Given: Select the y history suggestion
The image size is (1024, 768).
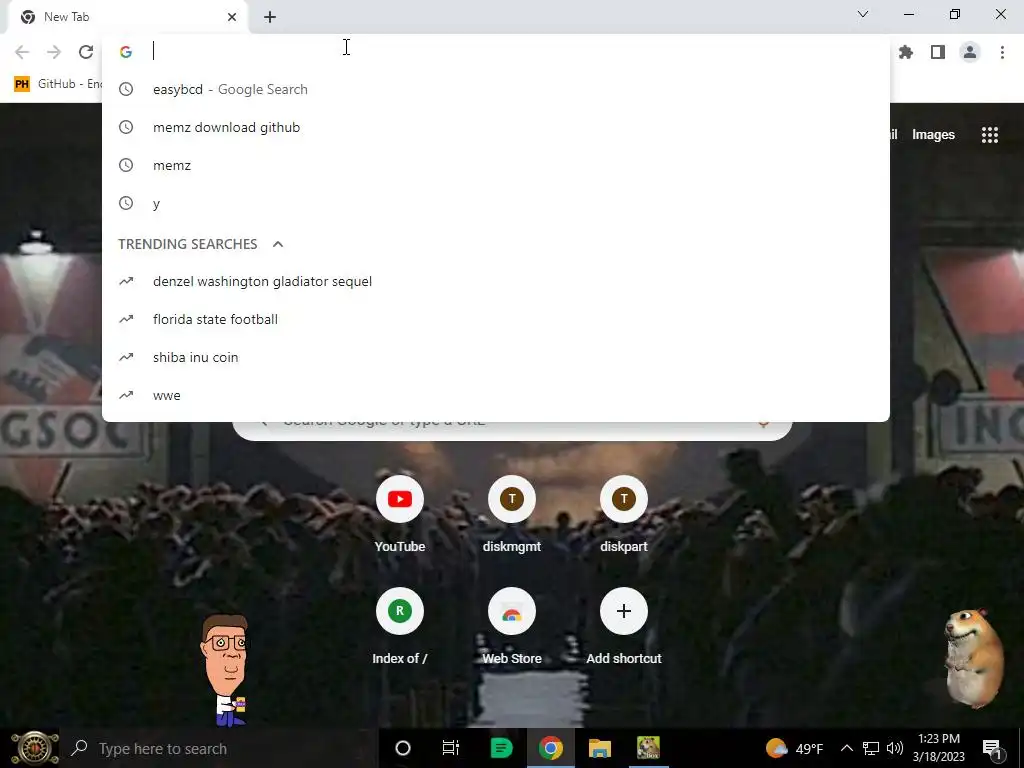Looking at the screenshot, I should [496, 203].
